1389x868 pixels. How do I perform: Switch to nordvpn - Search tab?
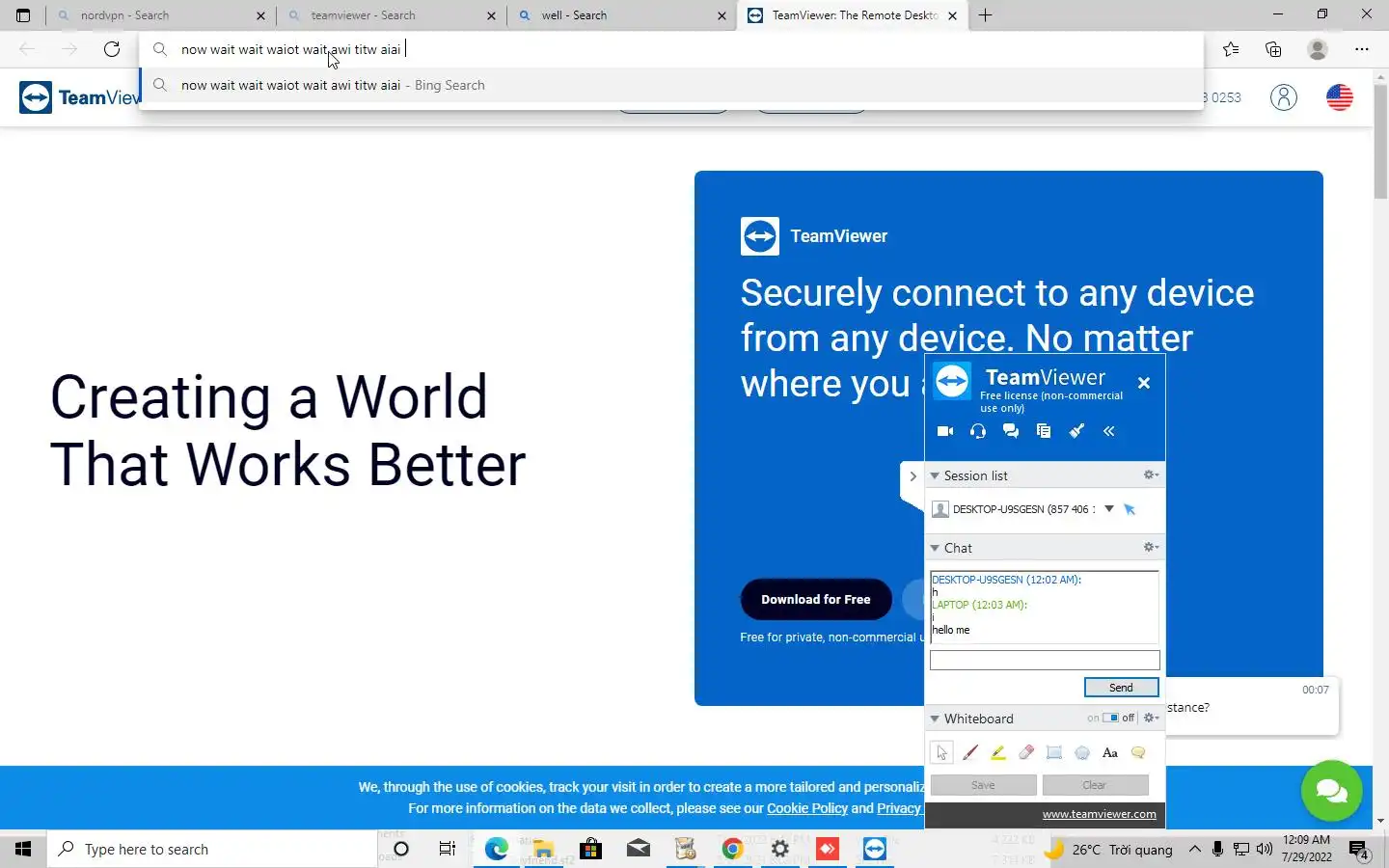click(161, 15)
